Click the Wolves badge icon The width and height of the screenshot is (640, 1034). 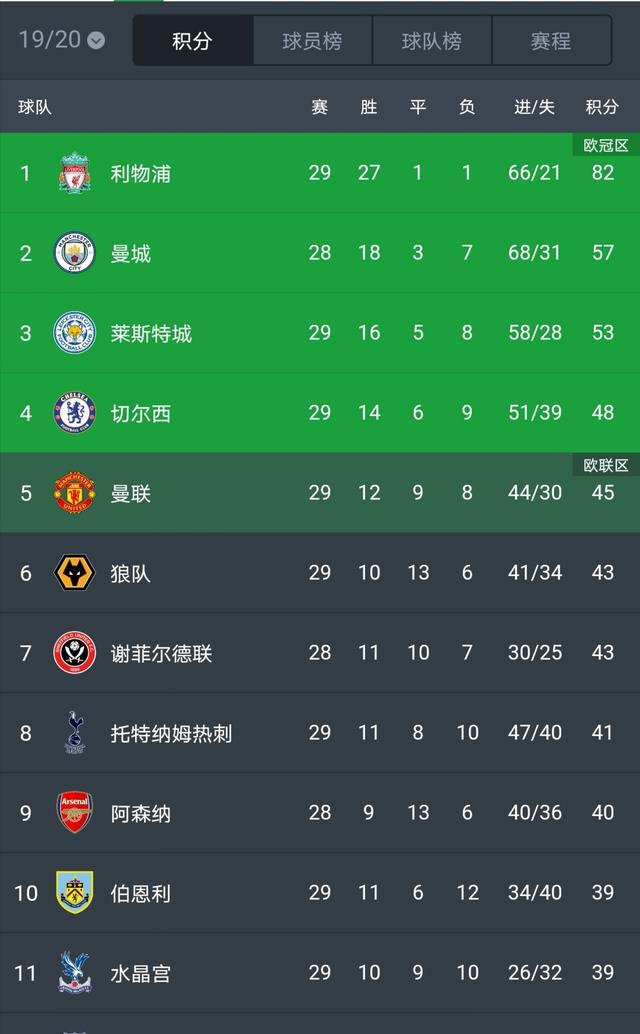(x=74, y=572)
